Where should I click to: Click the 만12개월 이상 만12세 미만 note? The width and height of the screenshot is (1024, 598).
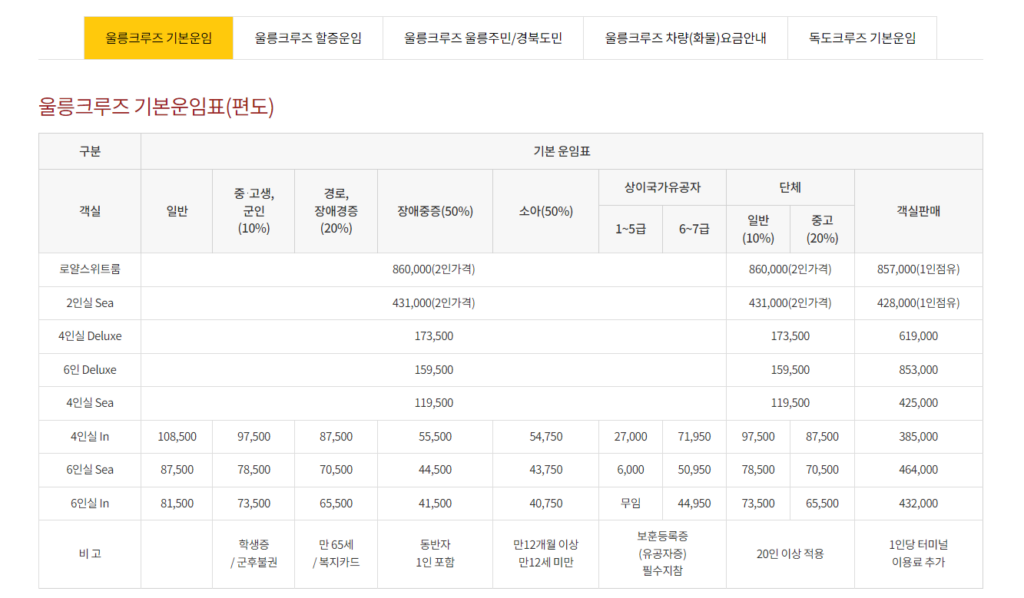545,554
